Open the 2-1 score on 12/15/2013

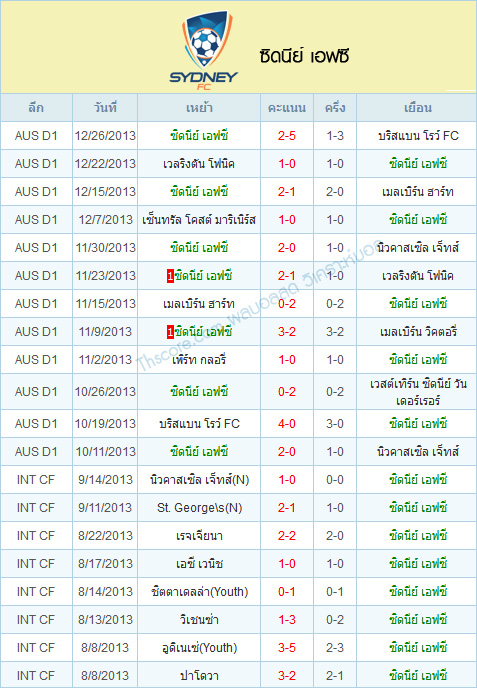pos(287,192)
